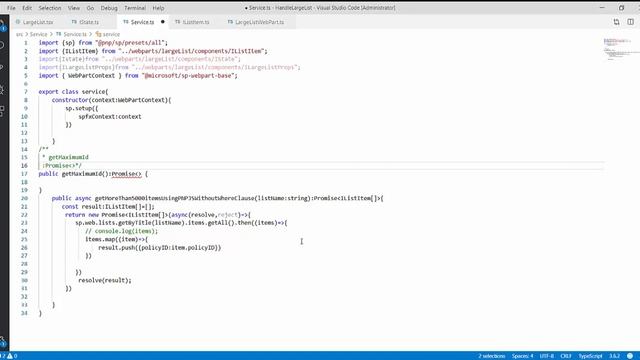Click the '@pnp/sp/presets/all' import string
The image size is (640, 360).
130,43
